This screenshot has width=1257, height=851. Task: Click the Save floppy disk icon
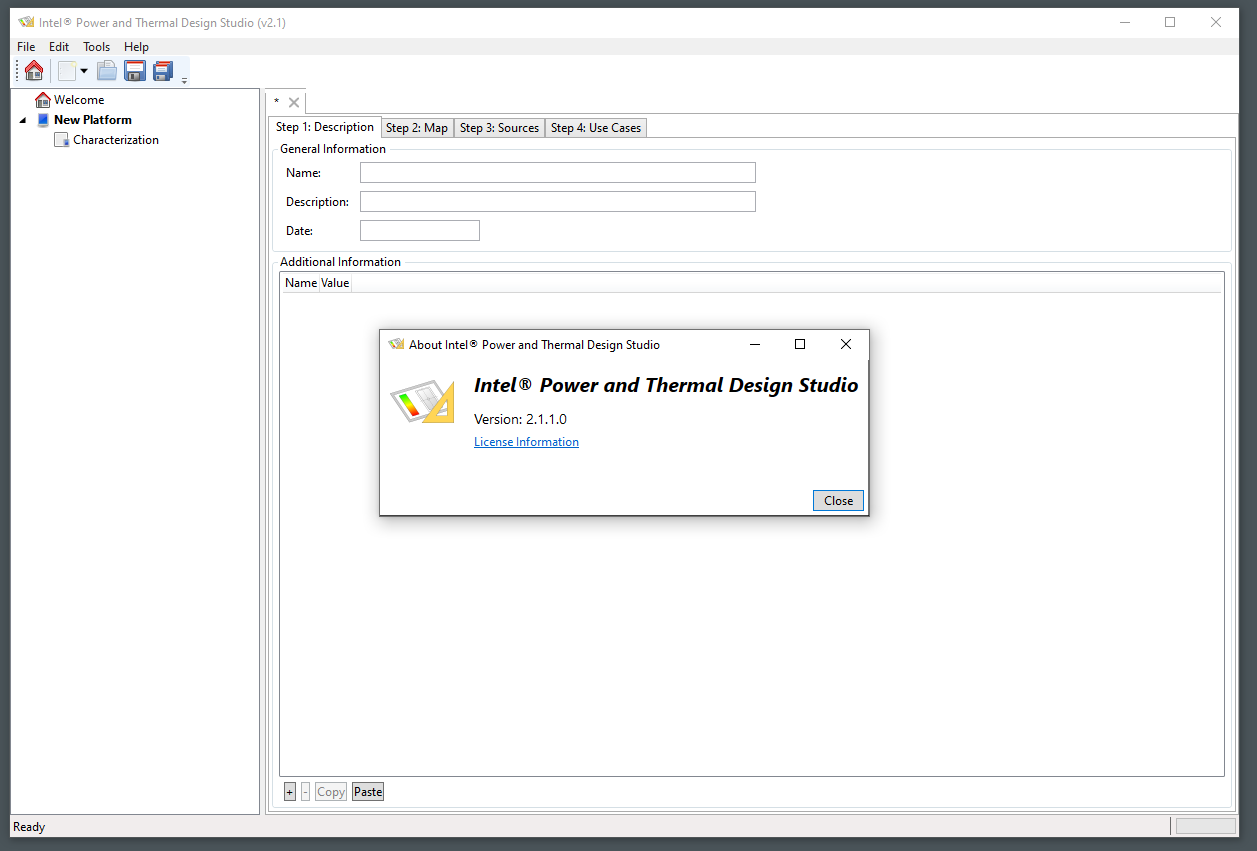[135, 70]
